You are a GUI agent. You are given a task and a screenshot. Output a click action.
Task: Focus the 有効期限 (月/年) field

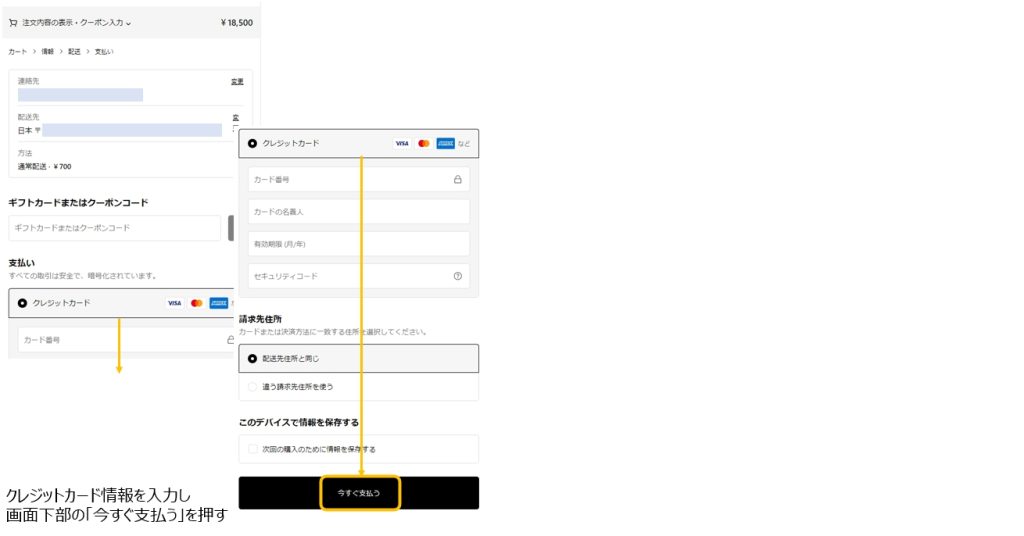pos(359,244)
